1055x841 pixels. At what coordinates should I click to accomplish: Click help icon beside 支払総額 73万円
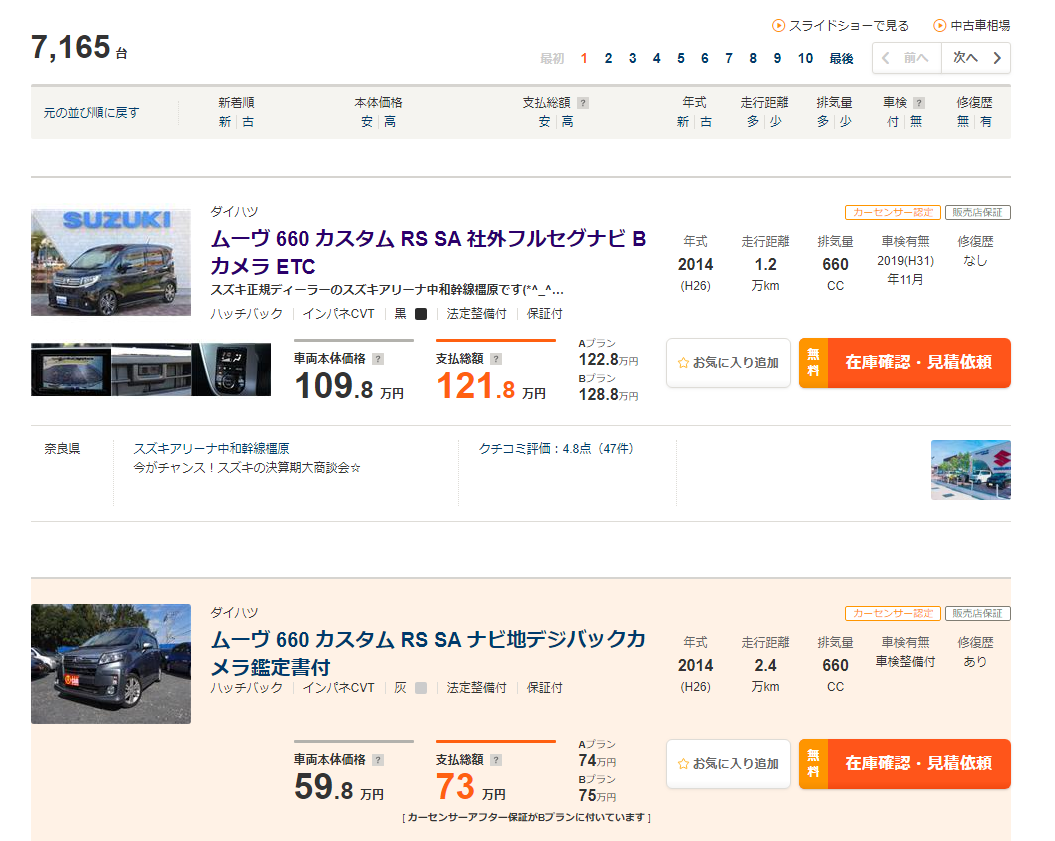pyautogui.click(x=496, y=760)
